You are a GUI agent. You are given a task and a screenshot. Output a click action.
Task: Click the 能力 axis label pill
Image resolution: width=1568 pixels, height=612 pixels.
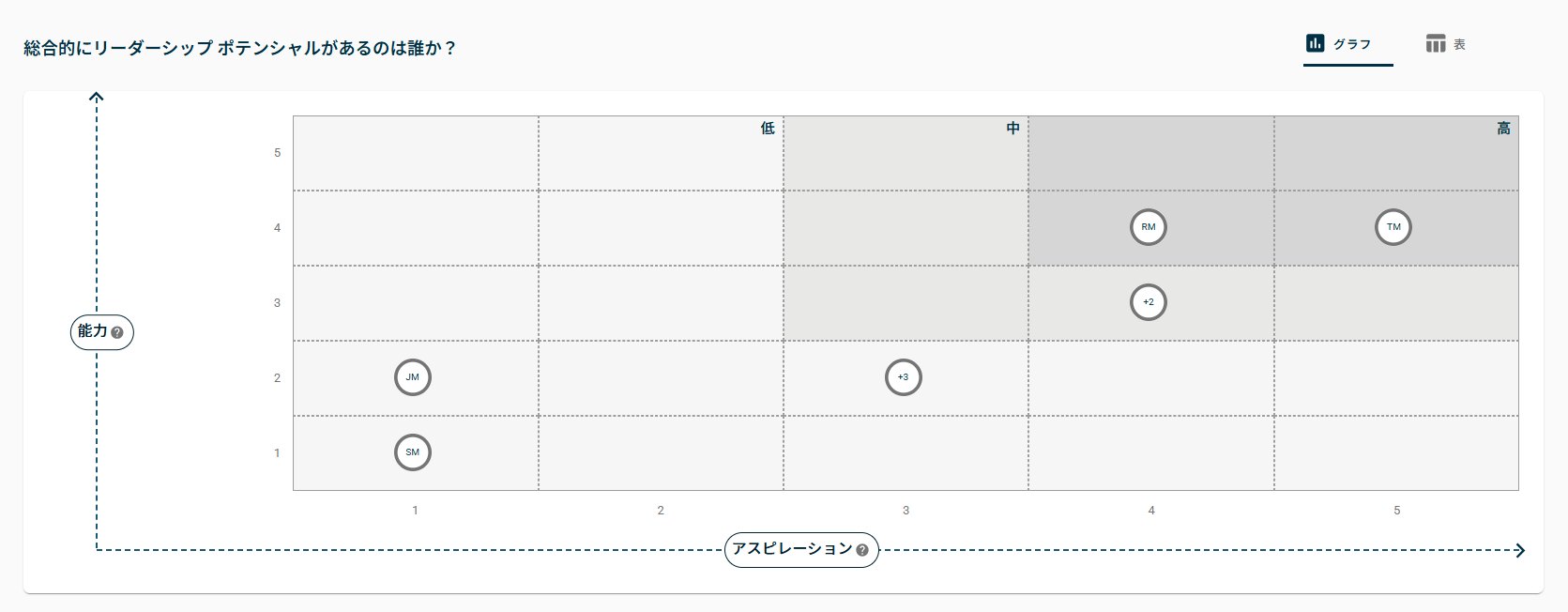pos(101,332)
